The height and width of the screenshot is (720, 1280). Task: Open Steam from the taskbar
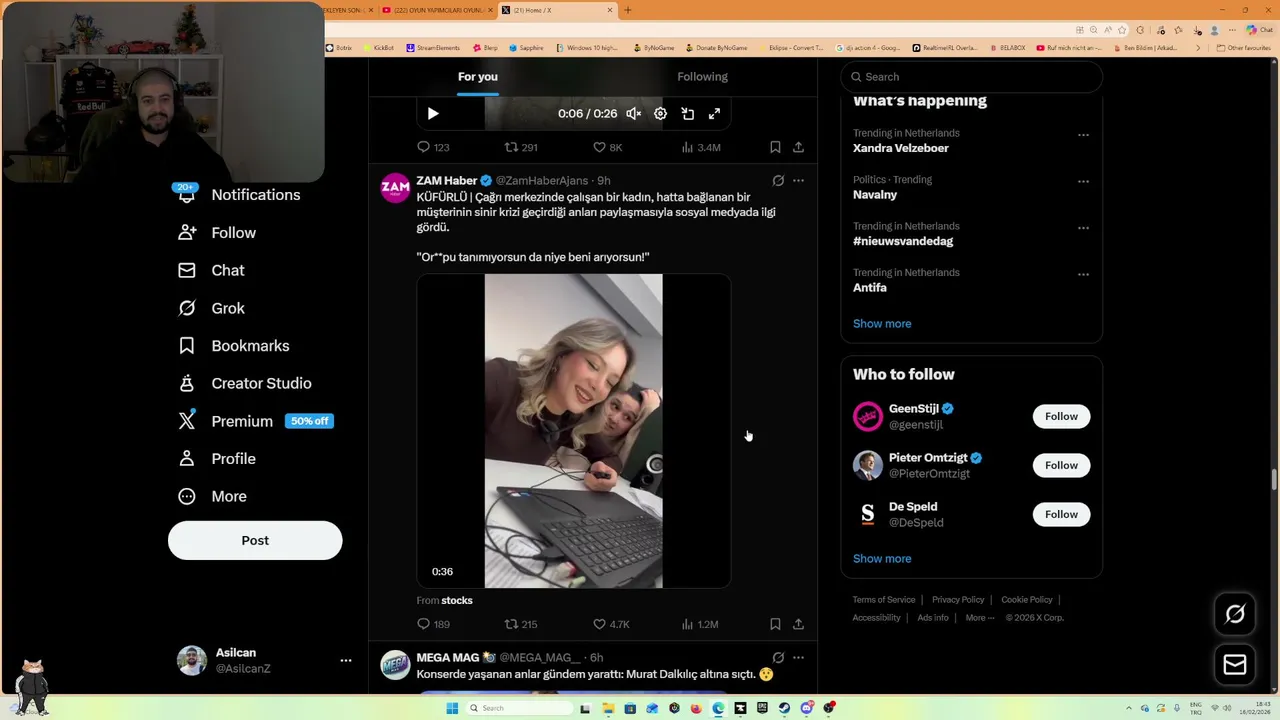(x=784, y=708)
